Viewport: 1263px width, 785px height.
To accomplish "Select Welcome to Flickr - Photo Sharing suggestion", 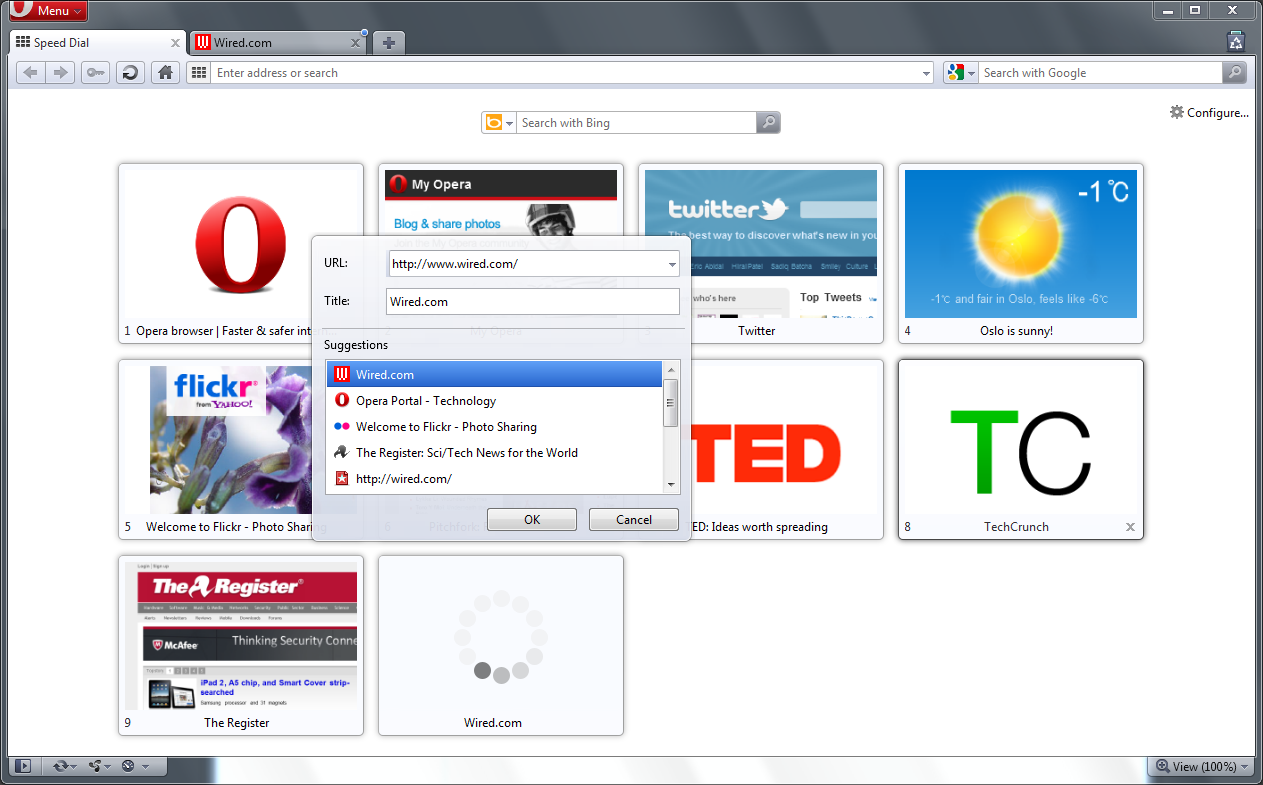I will pos(494,426).
